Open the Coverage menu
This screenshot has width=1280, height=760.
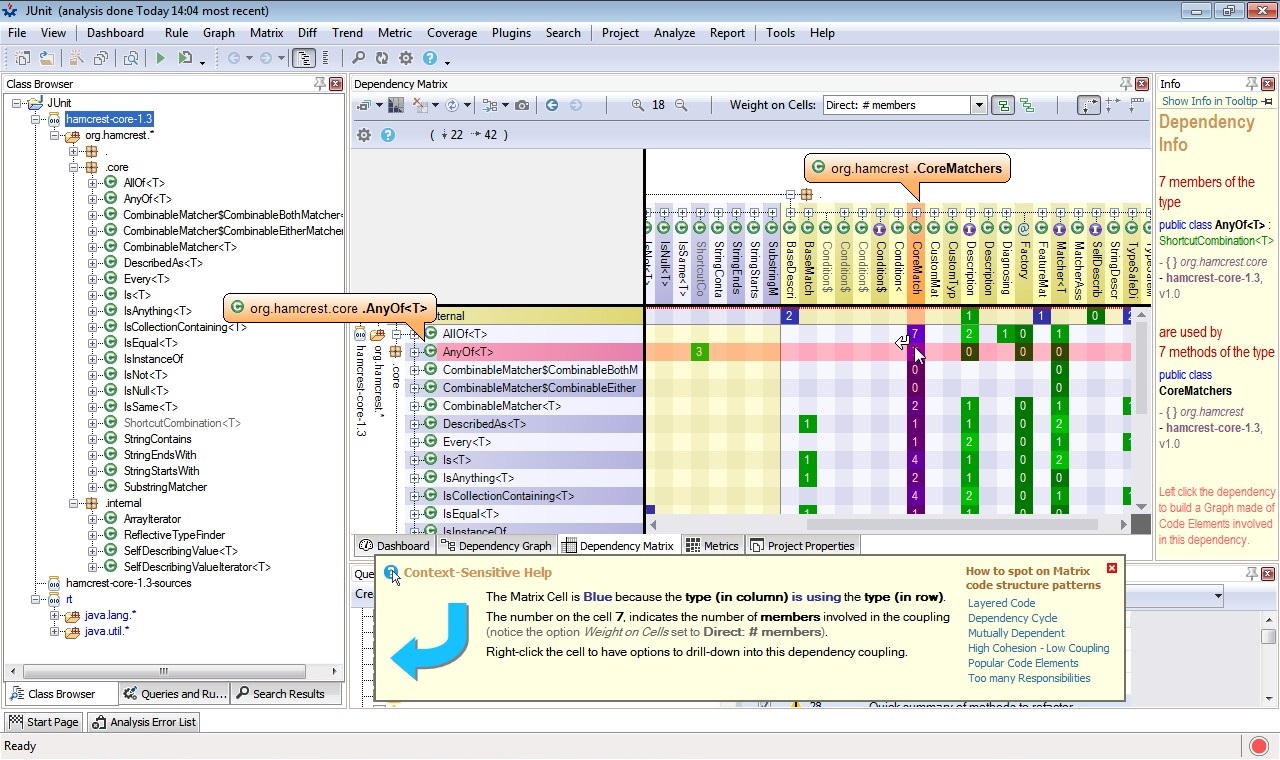(451, 33)
